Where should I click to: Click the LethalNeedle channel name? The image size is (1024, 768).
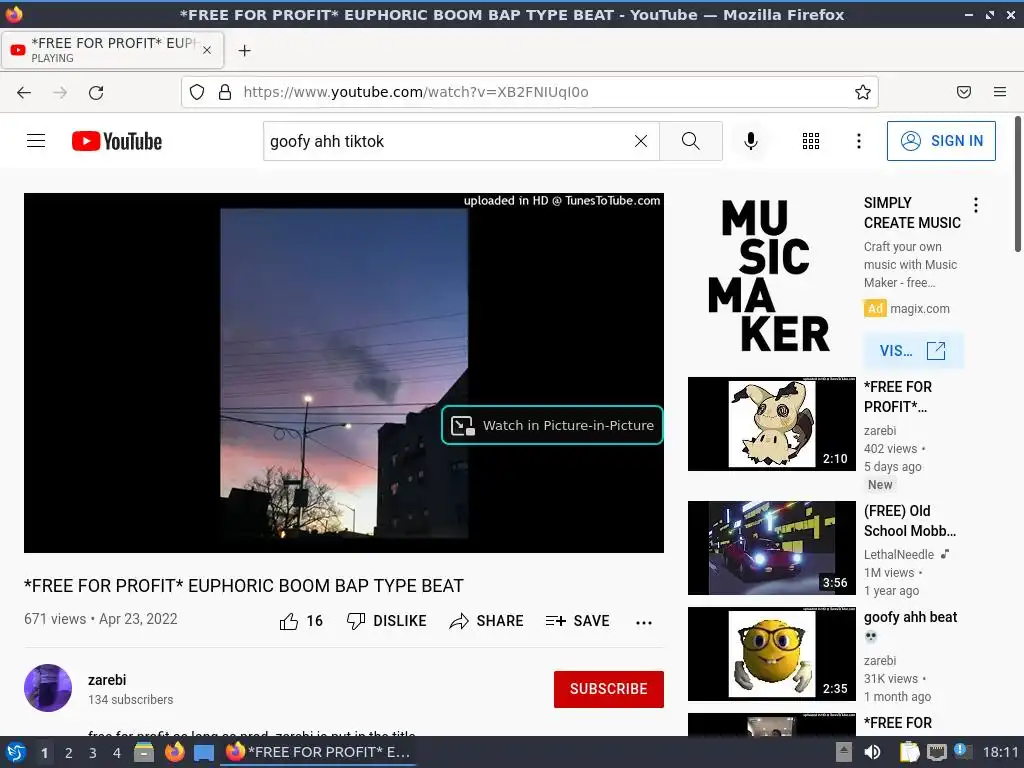tap(899, 554)
